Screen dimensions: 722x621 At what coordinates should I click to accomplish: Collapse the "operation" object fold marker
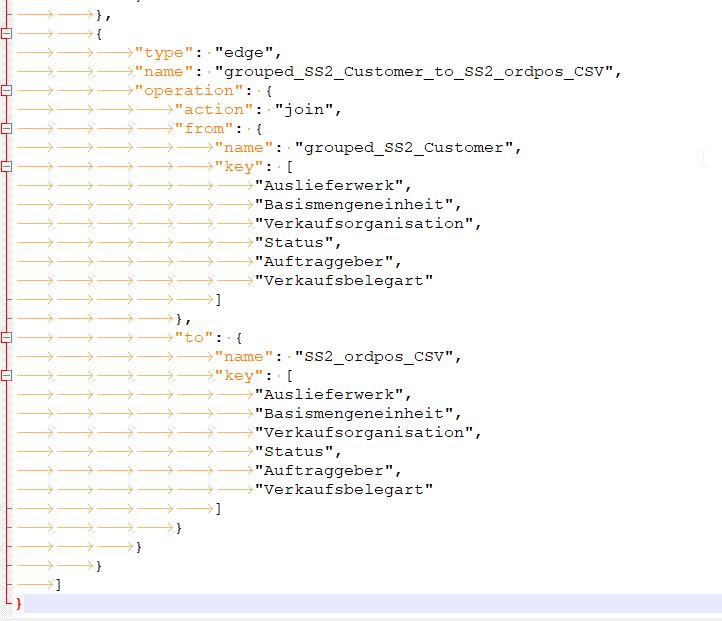[x=6, y=91]
